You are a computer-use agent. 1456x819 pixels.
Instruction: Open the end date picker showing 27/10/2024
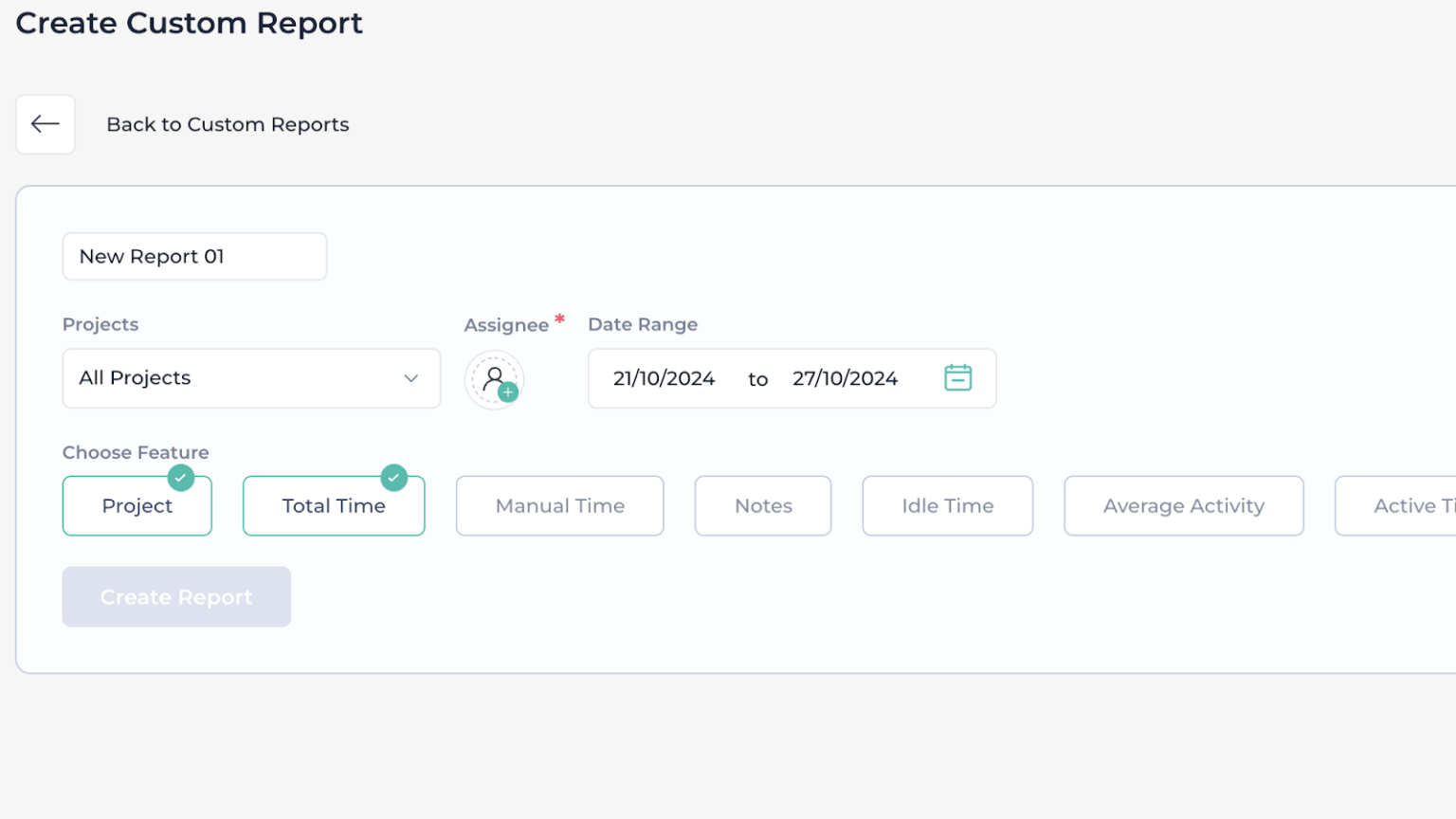click(845, 377)
